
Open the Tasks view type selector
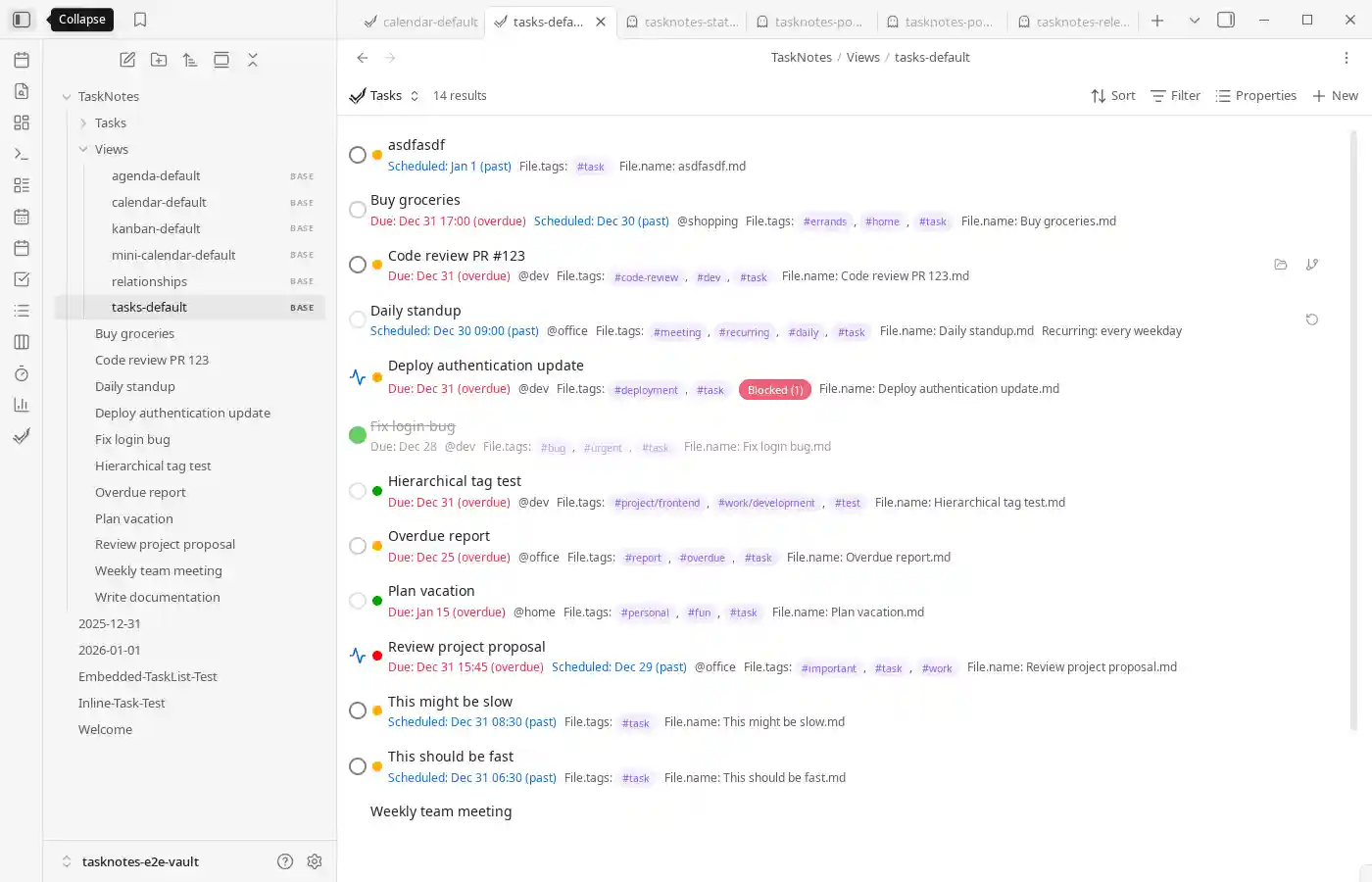(x=414, y=95)
